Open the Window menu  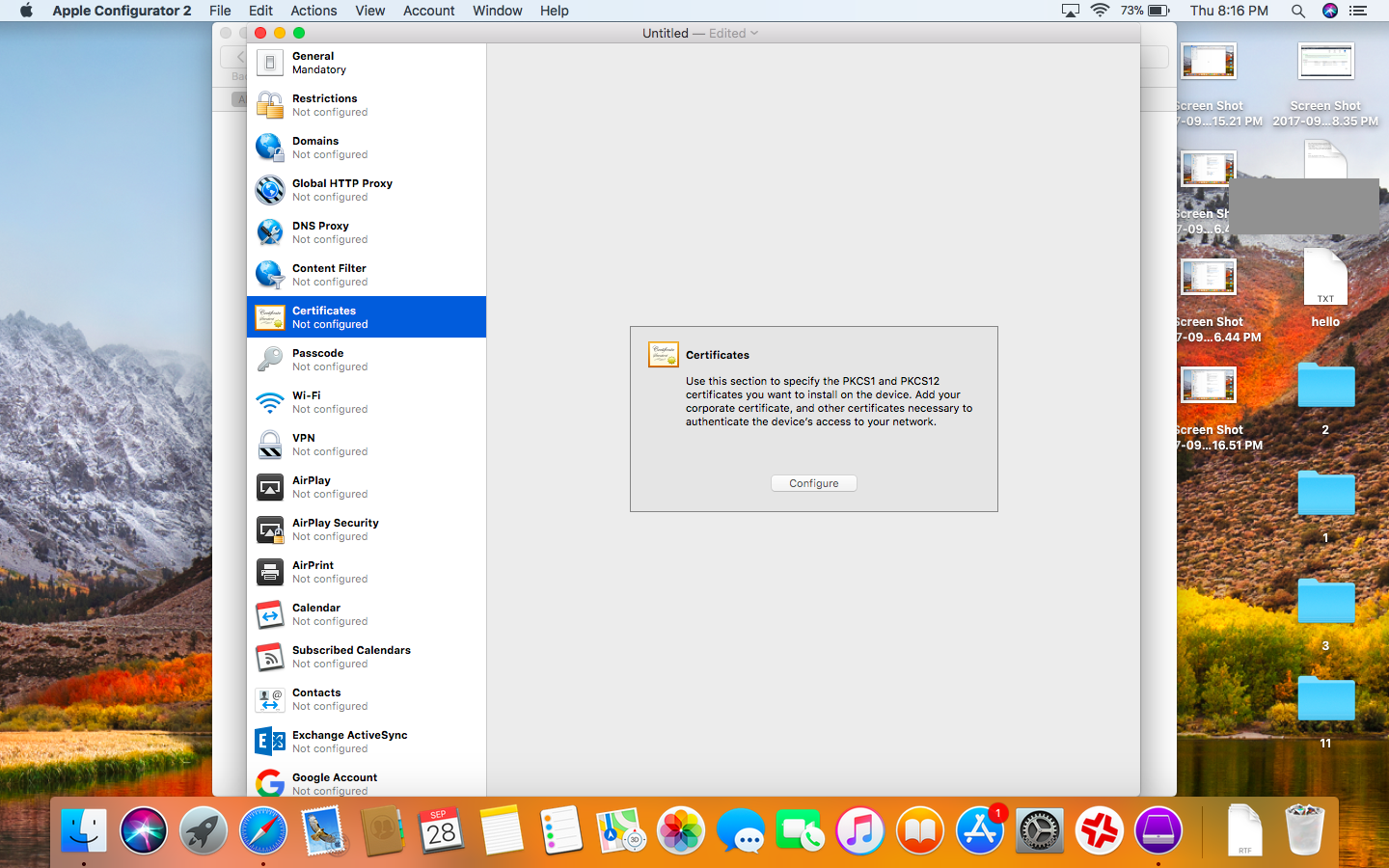(497, 11)
